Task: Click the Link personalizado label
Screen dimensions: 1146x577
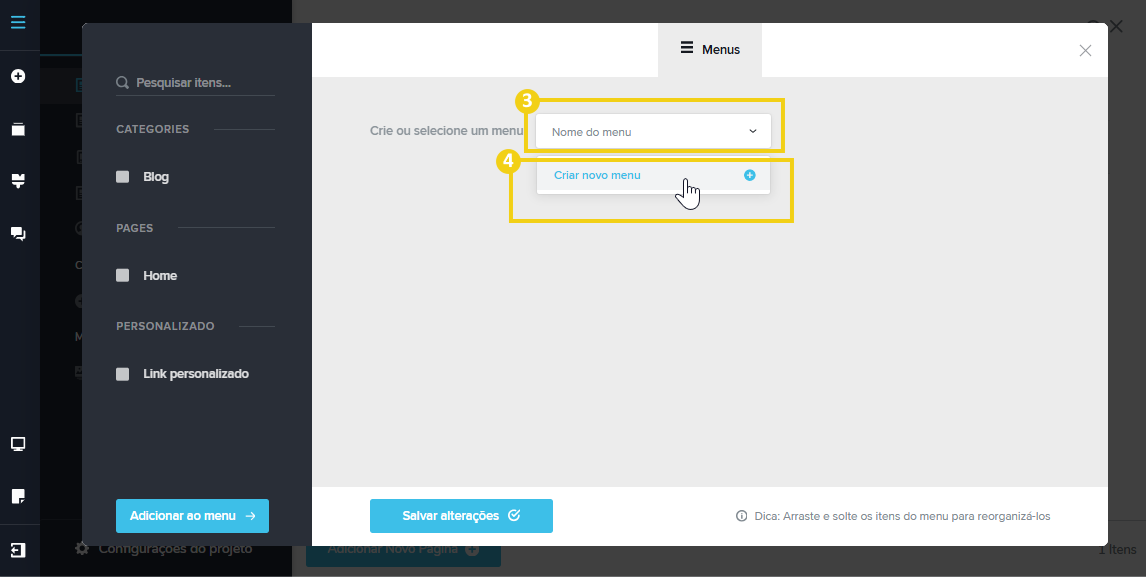Action: pyautogui.click(x=196, y=374)
